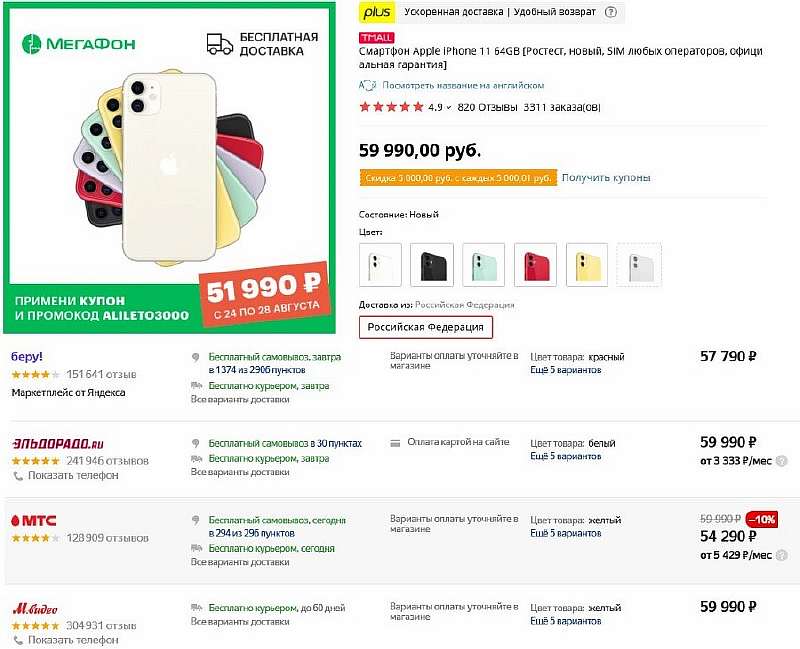
Task: Choose the black iPhone color option
Action: click(x=432, y=264)
